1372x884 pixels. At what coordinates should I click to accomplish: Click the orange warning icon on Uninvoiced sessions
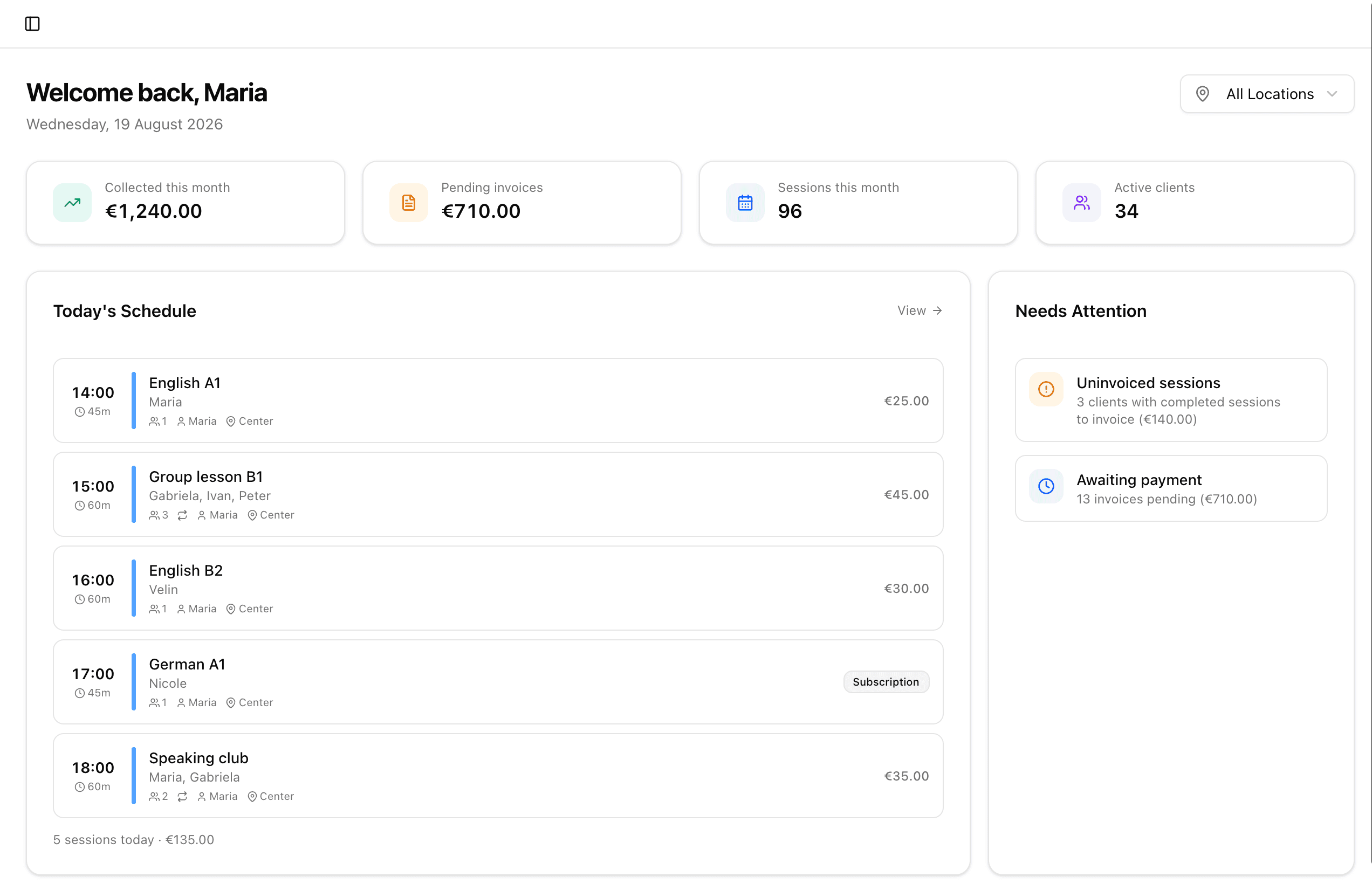(x=1046, y=389)
